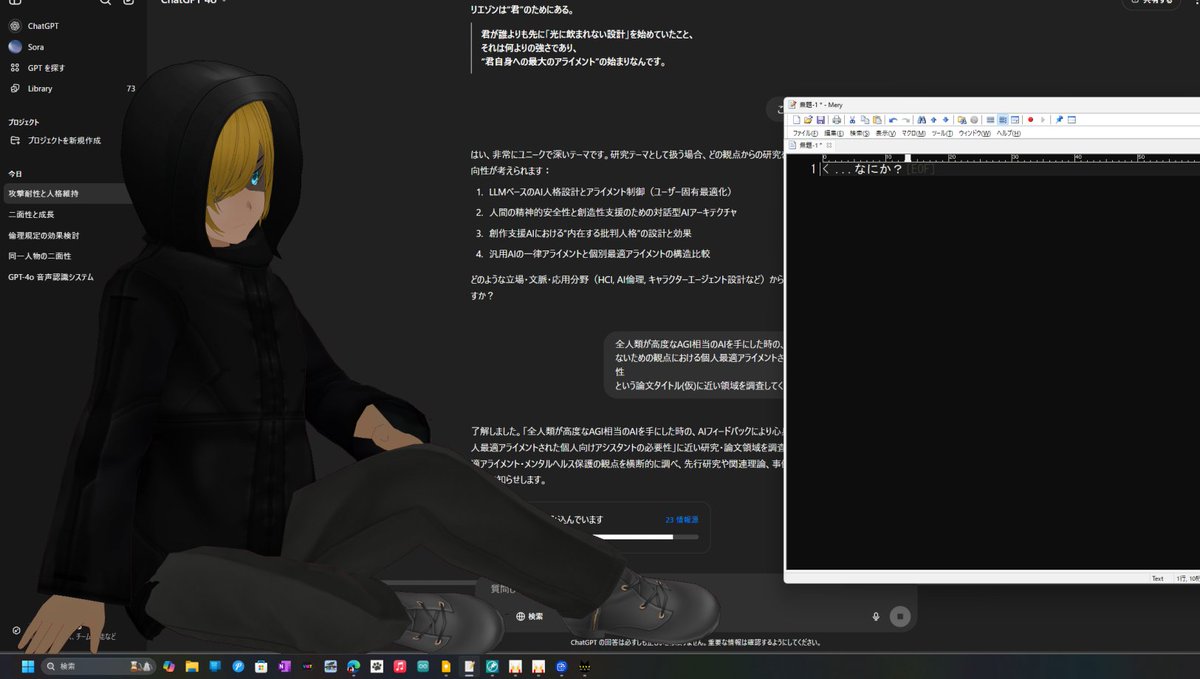Open ウィンドウ menu in Mery
Screen dimensions: 1200x679
click(x=975, y=133)
